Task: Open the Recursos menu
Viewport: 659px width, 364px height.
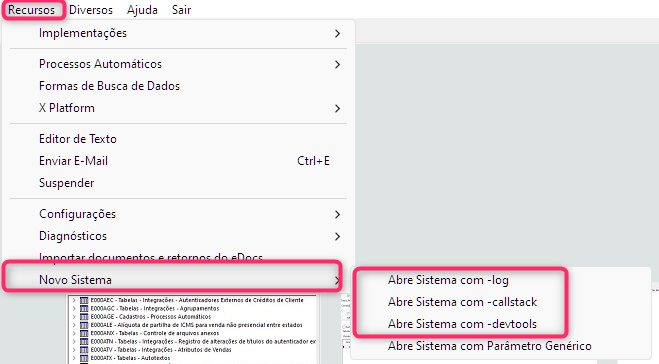Action: (x=32, y=10)
